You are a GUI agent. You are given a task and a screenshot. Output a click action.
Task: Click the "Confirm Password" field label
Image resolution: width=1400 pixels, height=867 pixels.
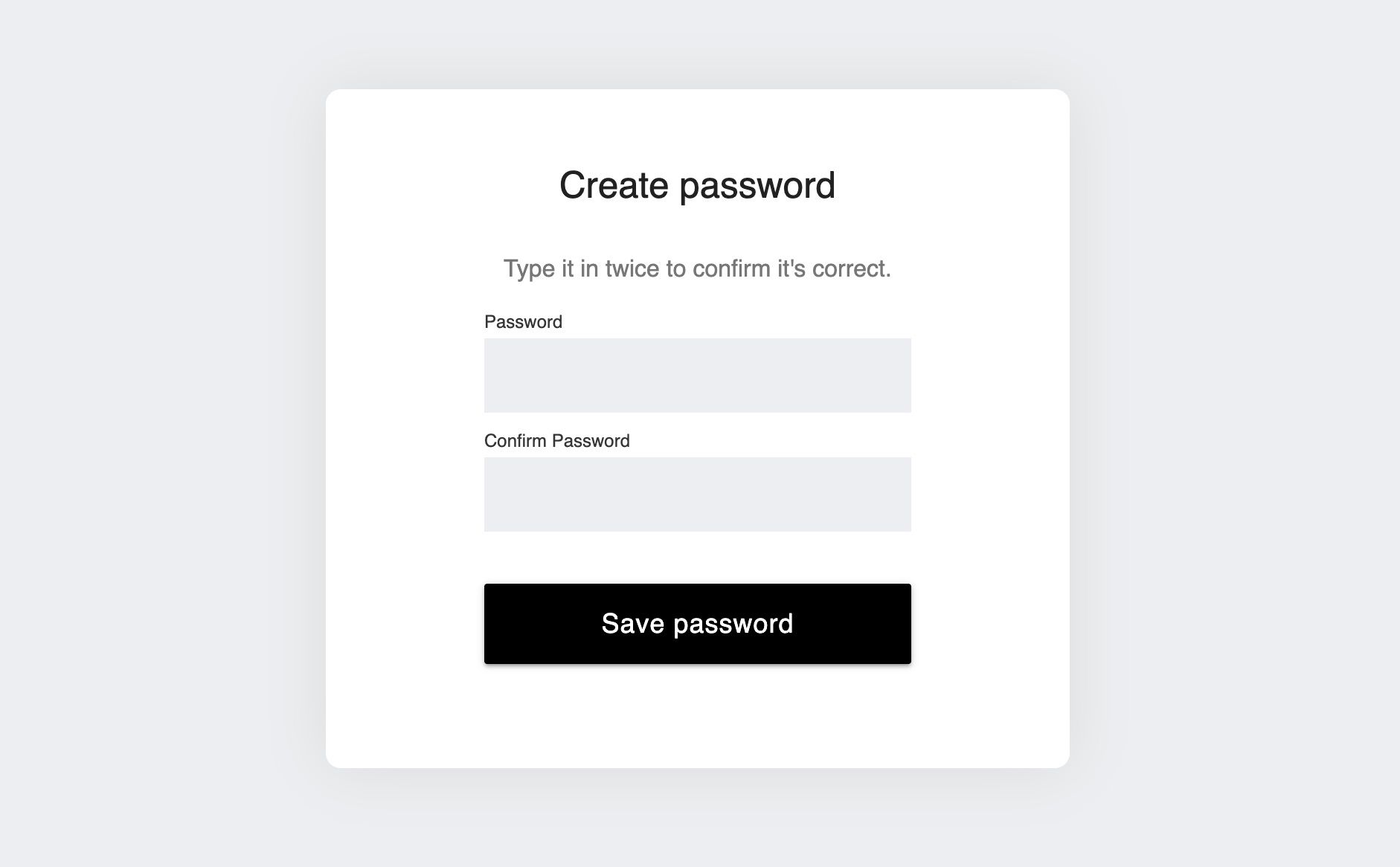tap(556, 441)
